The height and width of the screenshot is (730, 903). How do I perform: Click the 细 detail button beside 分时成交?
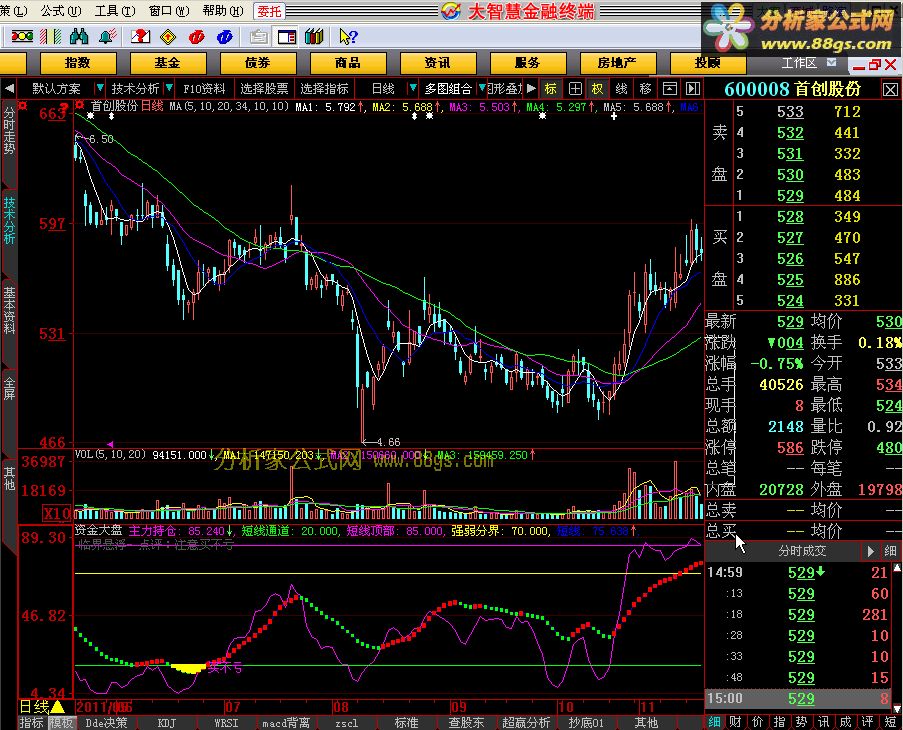coord(890,552)
